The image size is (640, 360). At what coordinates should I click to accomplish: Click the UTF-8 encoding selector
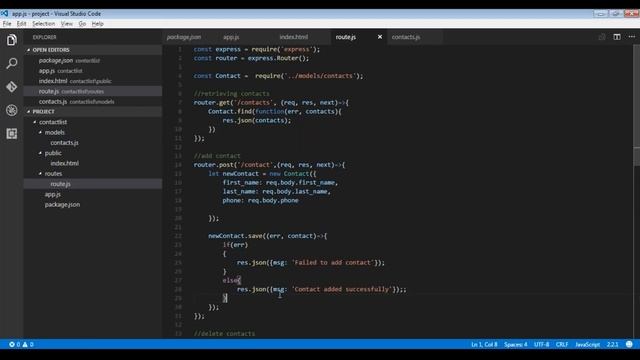[541, 344]
